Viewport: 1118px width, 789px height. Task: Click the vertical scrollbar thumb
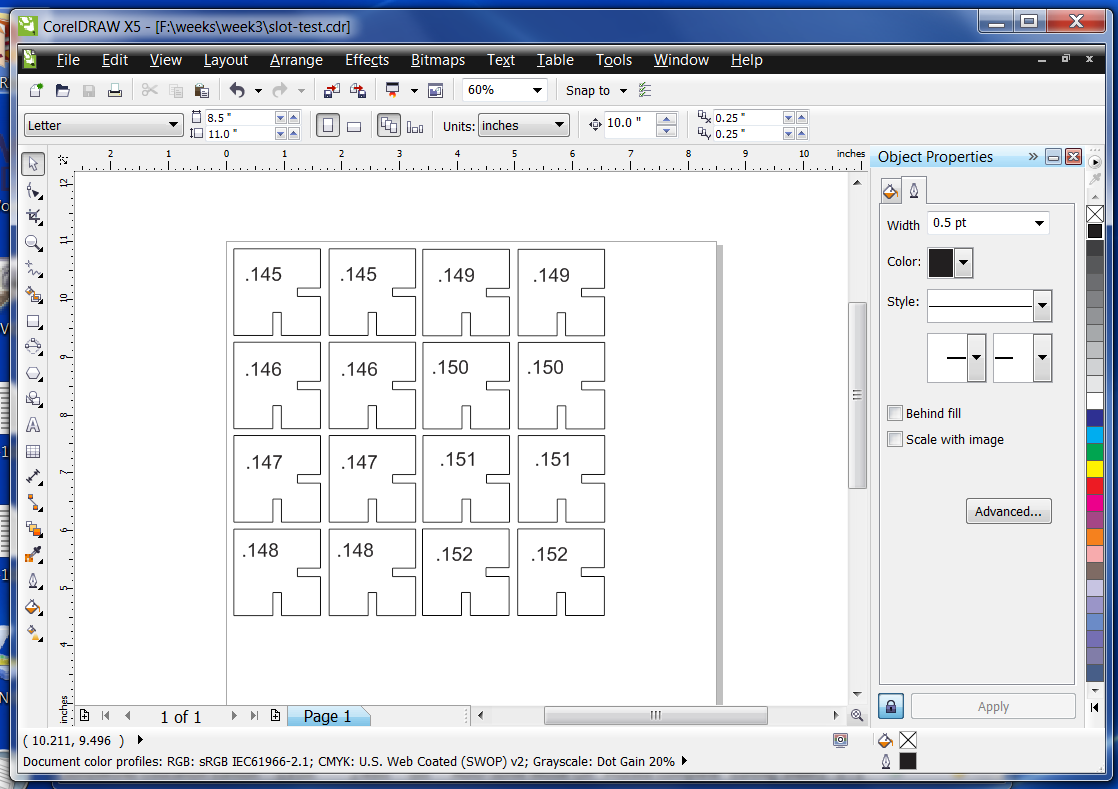[x=857, y=396]
